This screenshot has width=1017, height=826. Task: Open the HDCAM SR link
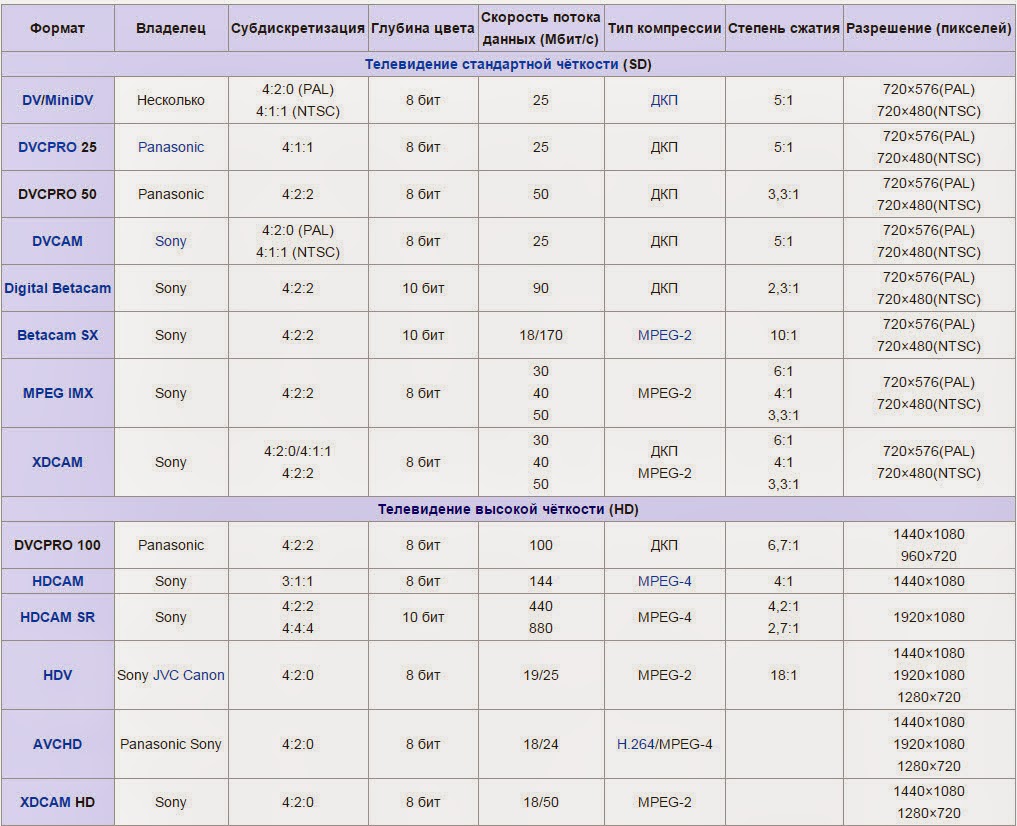[58, 617]
